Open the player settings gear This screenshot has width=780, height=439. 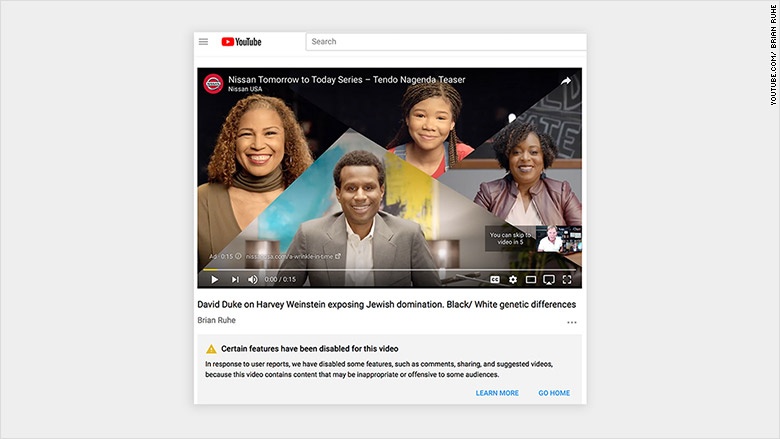tap(513, 280)
